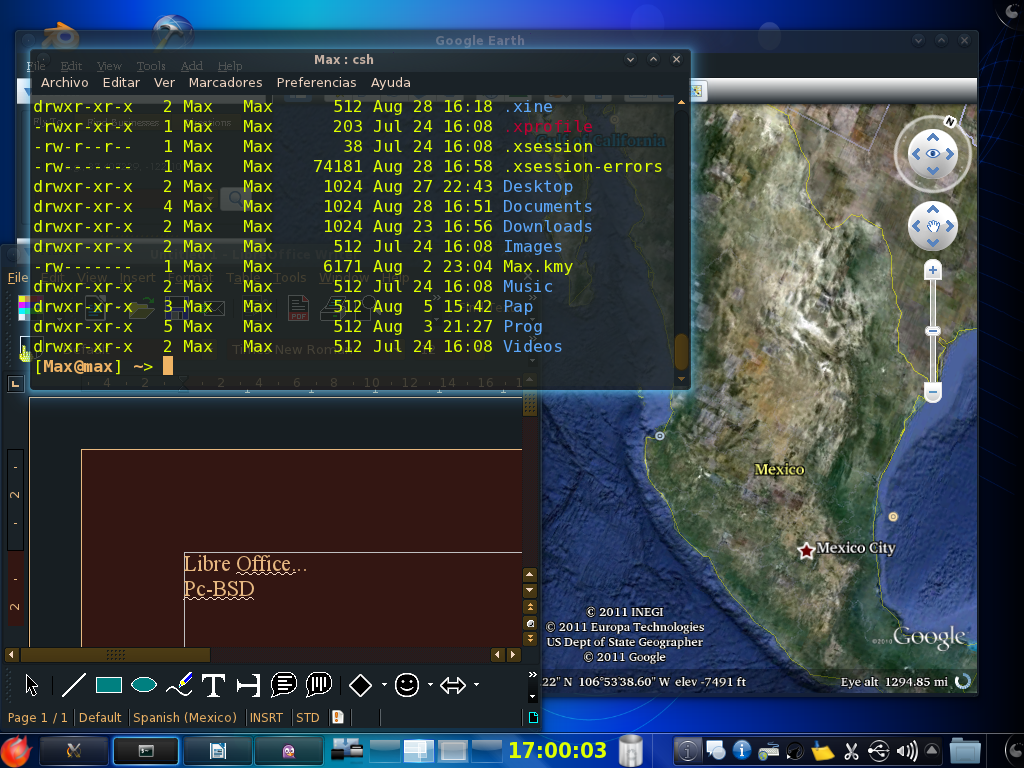Image resolution: width=1024 pixels, height=768 pixels.
Task: Select the Vertical Text tool
Action: point(248,685)
